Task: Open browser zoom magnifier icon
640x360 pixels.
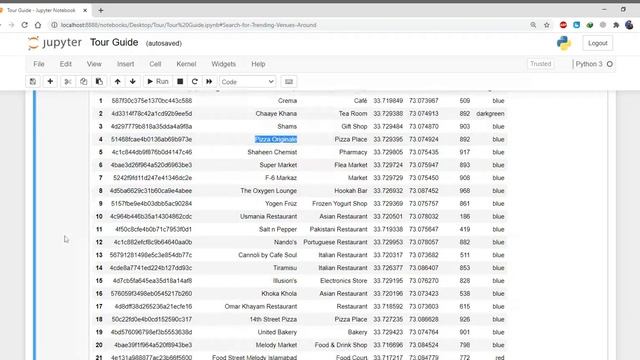Action: [x=533, y=25]
